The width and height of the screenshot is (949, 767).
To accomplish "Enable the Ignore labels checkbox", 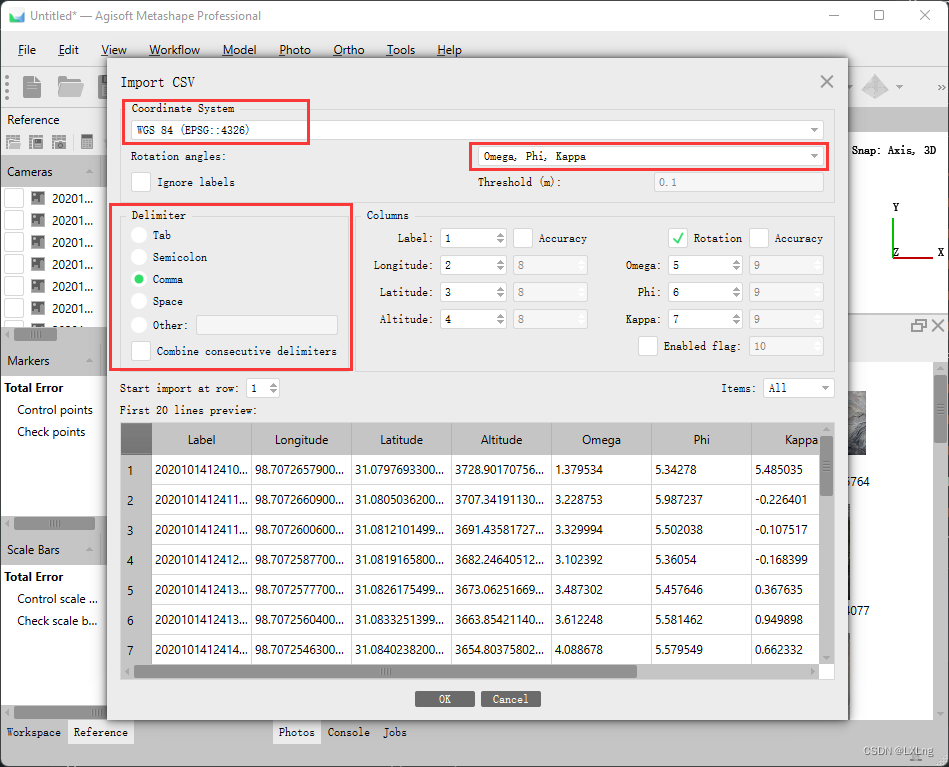I will [x=141, y=182].
